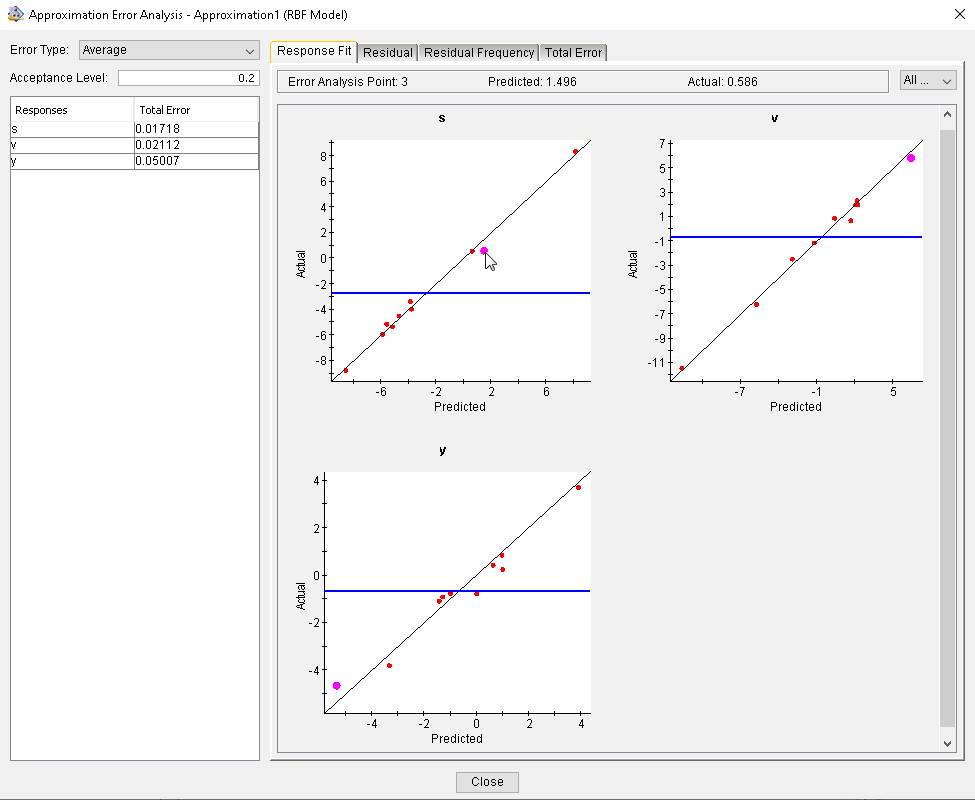The image size is (975, 800).
Task: Click the magenta point in the v plot
Action: (x=911, y=158)
